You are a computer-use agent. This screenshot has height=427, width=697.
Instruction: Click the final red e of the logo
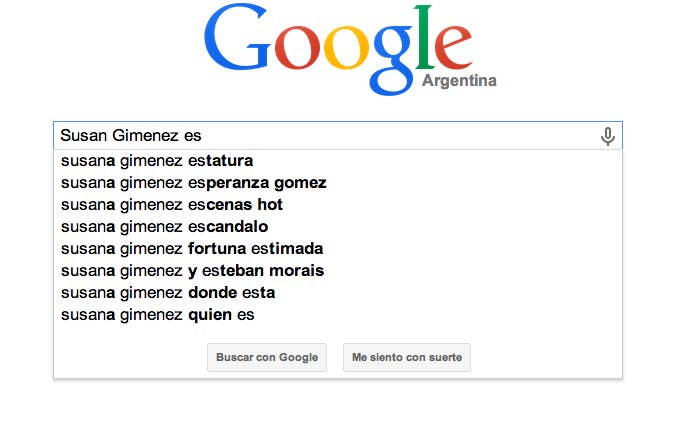(x=453, y=48)
